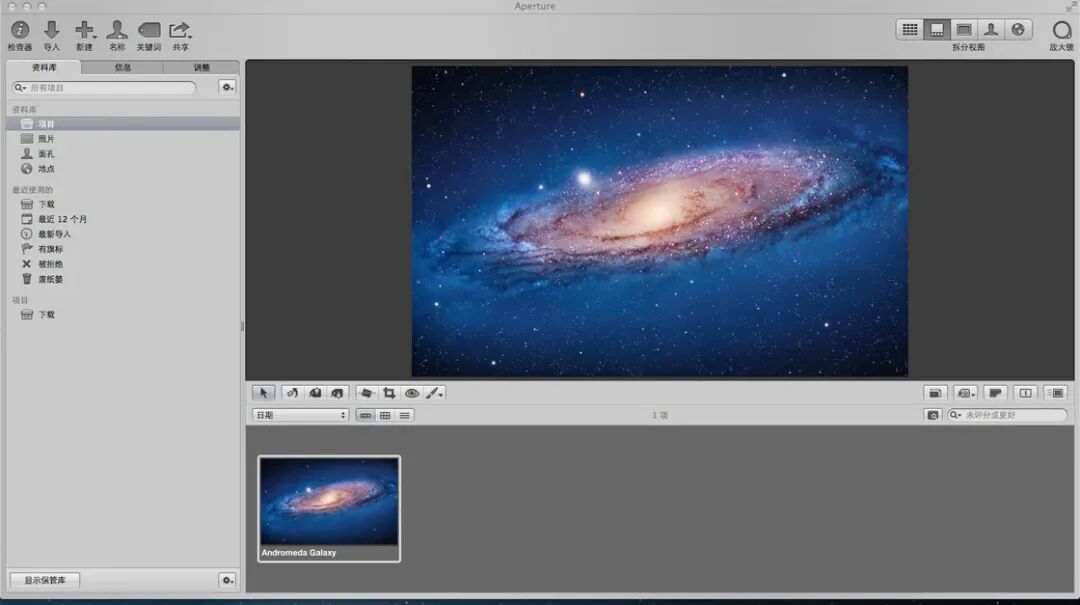The image size is (1080, 605).
Task: Click the Places globe in the view switcher
Action: [x=1018, y=30]
